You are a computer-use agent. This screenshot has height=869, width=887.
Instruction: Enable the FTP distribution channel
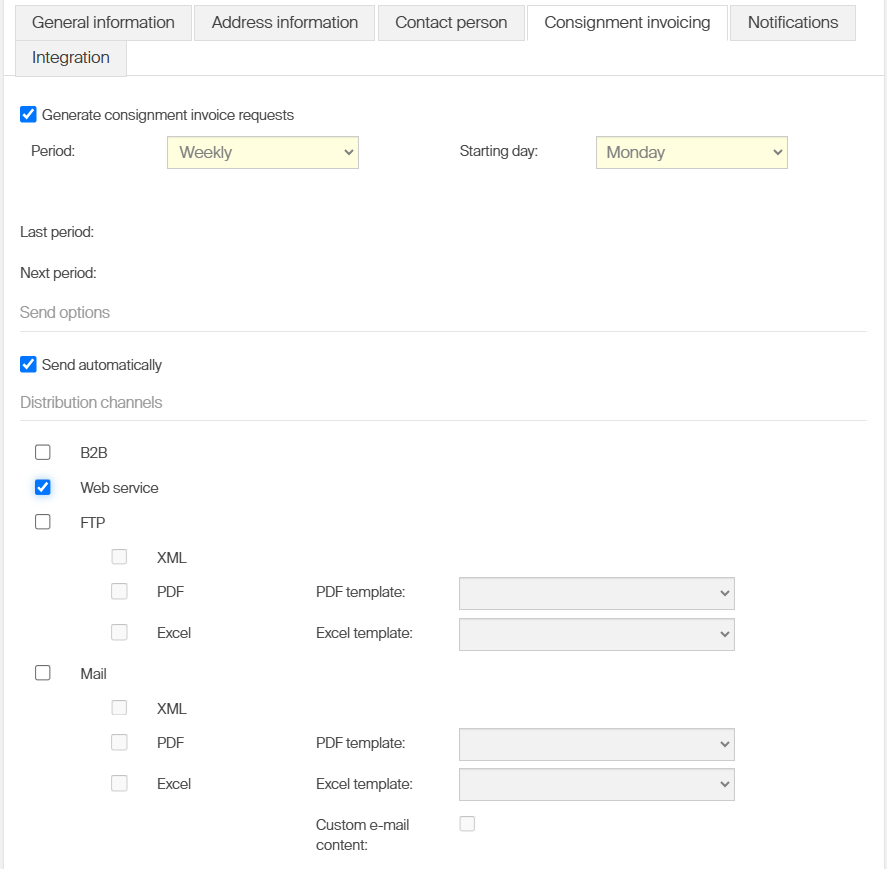pyautogui.click(x=42, y=522)
